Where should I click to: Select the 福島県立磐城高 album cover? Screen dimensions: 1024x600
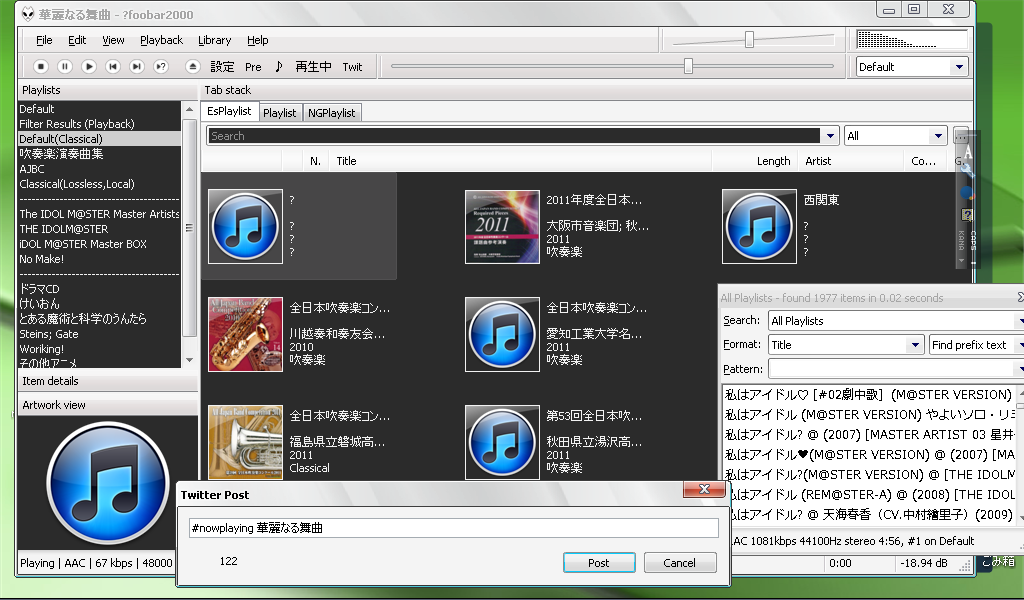(245, 442)
